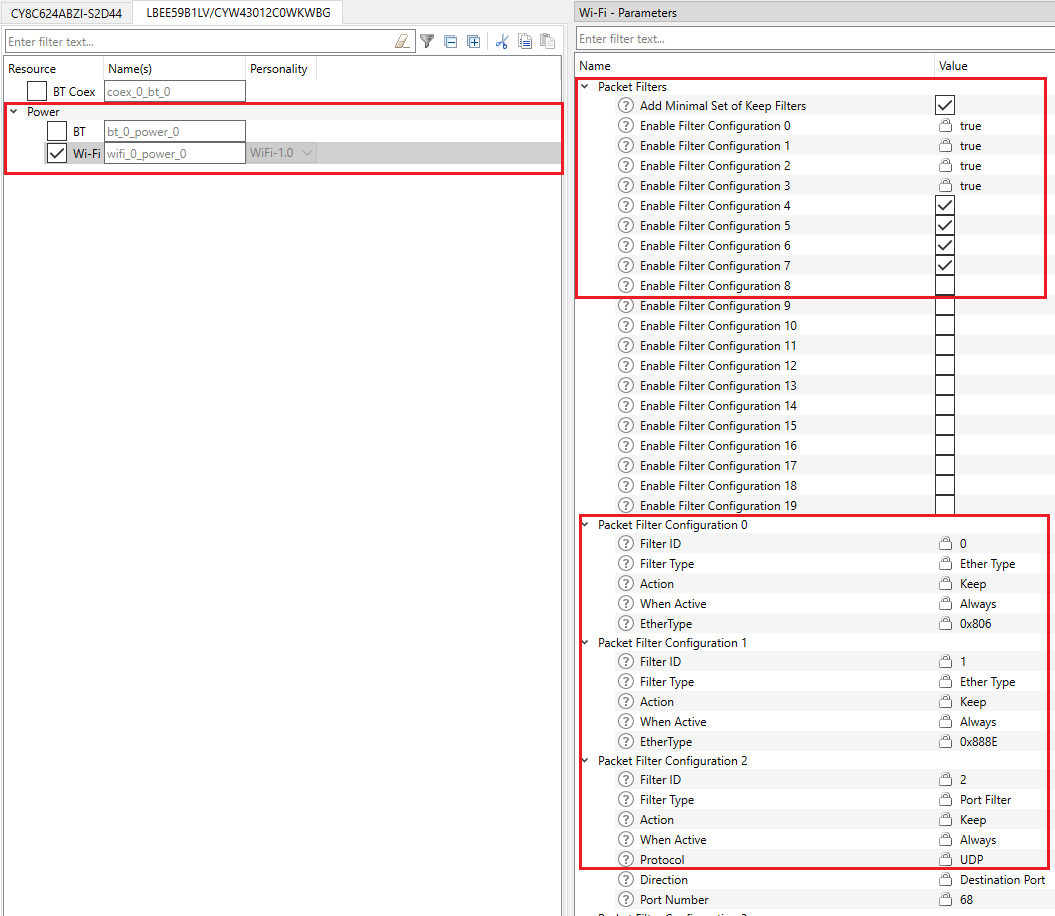This screenshot has width=1055, height=916.
Task: Open help icon for Configuration 2 Protocol
Action: (x=626, y=860)
